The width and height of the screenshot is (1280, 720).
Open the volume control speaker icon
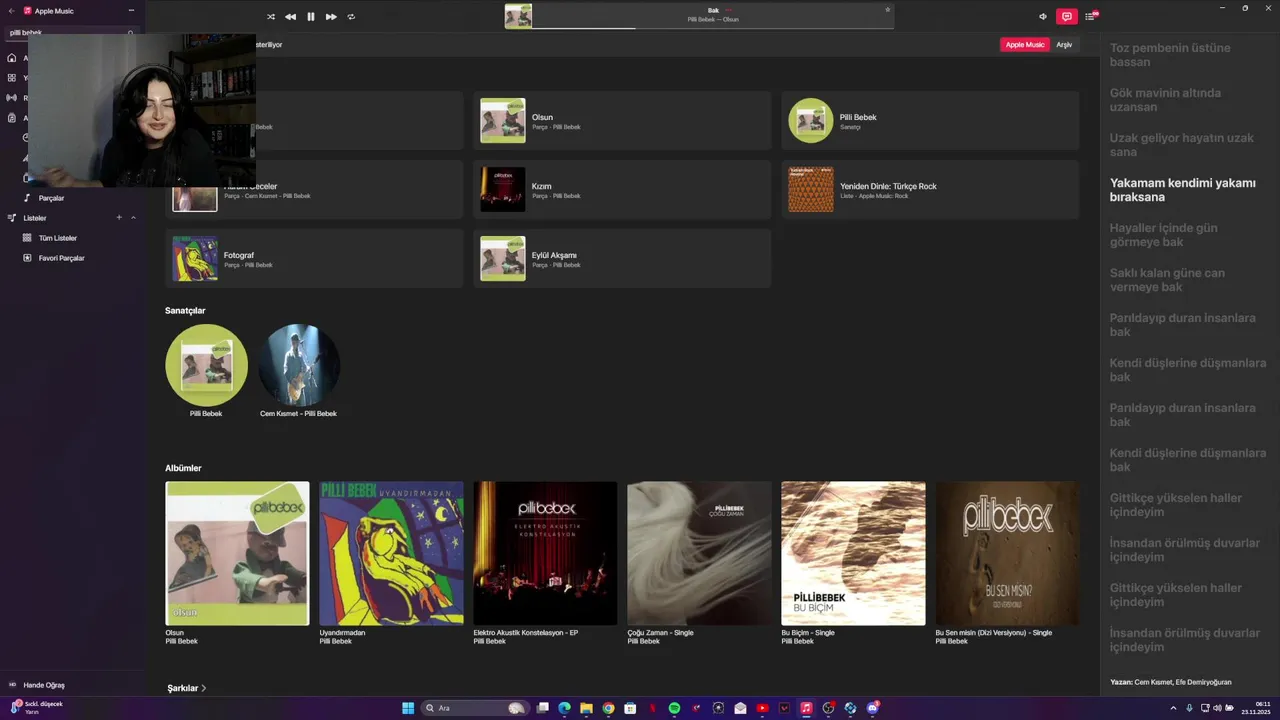point(1043,16)
